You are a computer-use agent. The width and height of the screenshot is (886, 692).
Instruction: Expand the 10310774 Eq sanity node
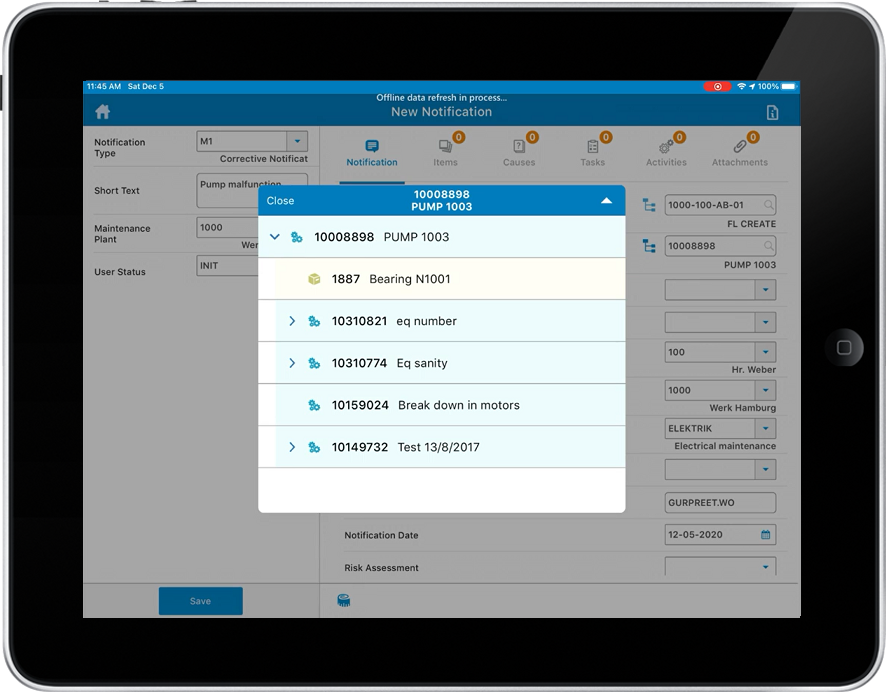click(292, 363)
